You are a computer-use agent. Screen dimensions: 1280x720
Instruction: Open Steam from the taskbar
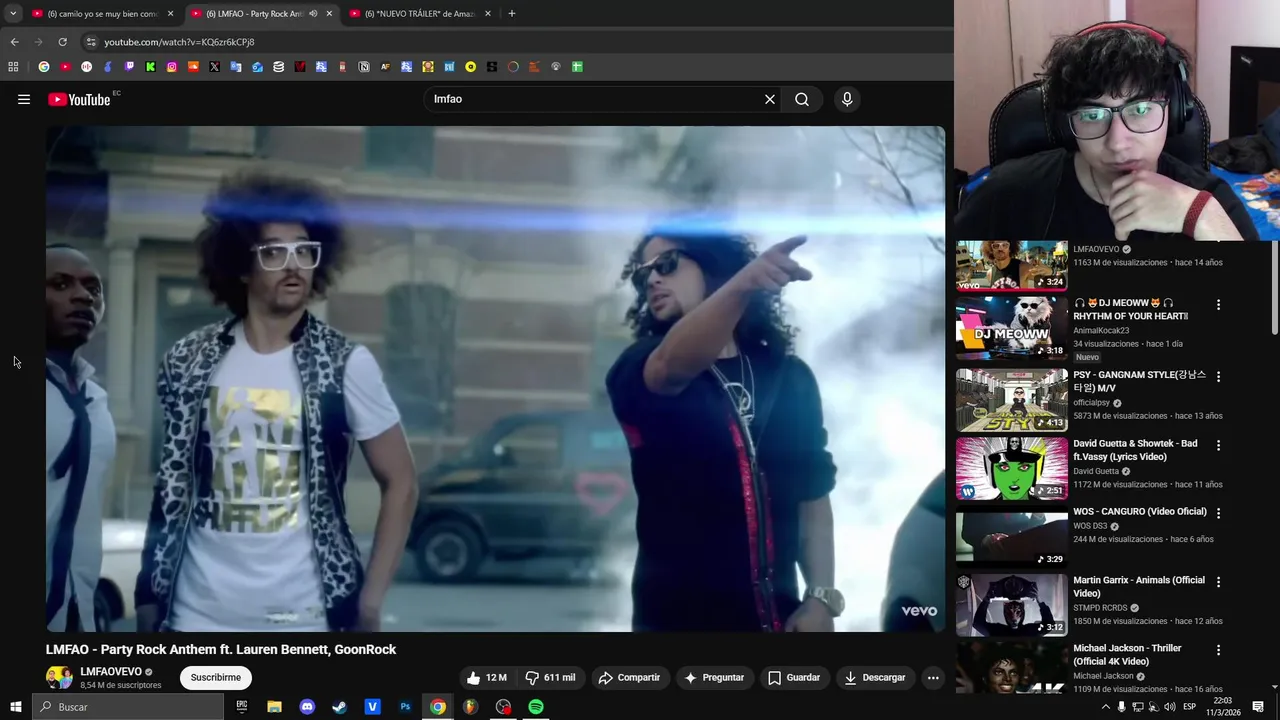(x=340, y=707)
